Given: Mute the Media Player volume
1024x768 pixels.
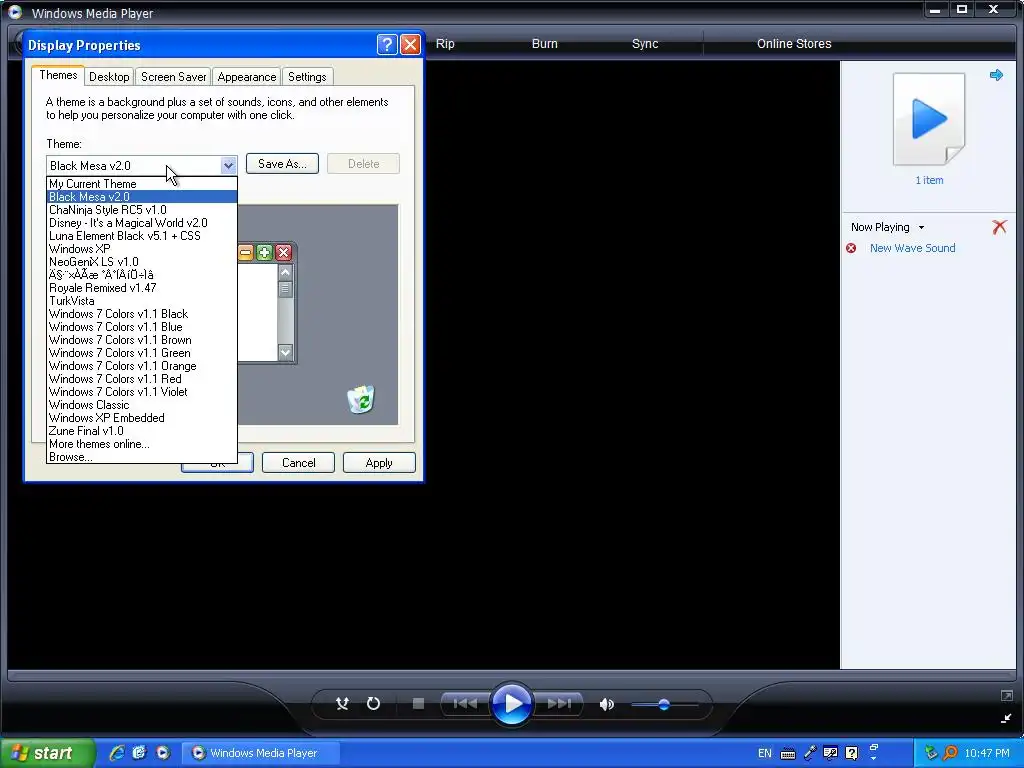Looking at the screenshot, I should [x=607, y=704].
